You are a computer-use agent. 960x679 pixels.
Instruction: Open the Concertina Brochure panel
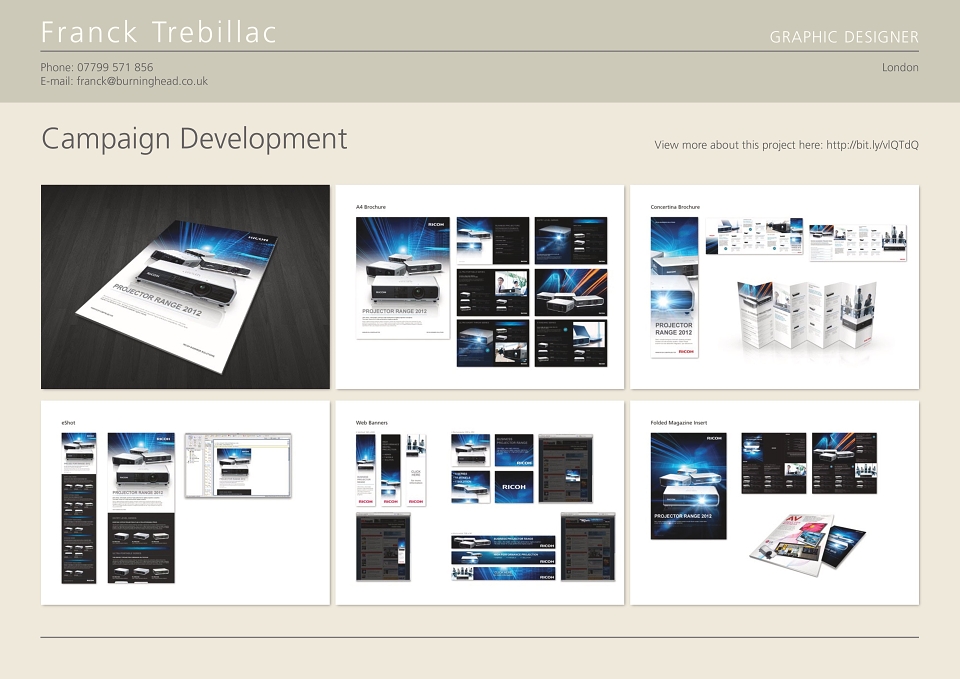click(x=774, y=287)
